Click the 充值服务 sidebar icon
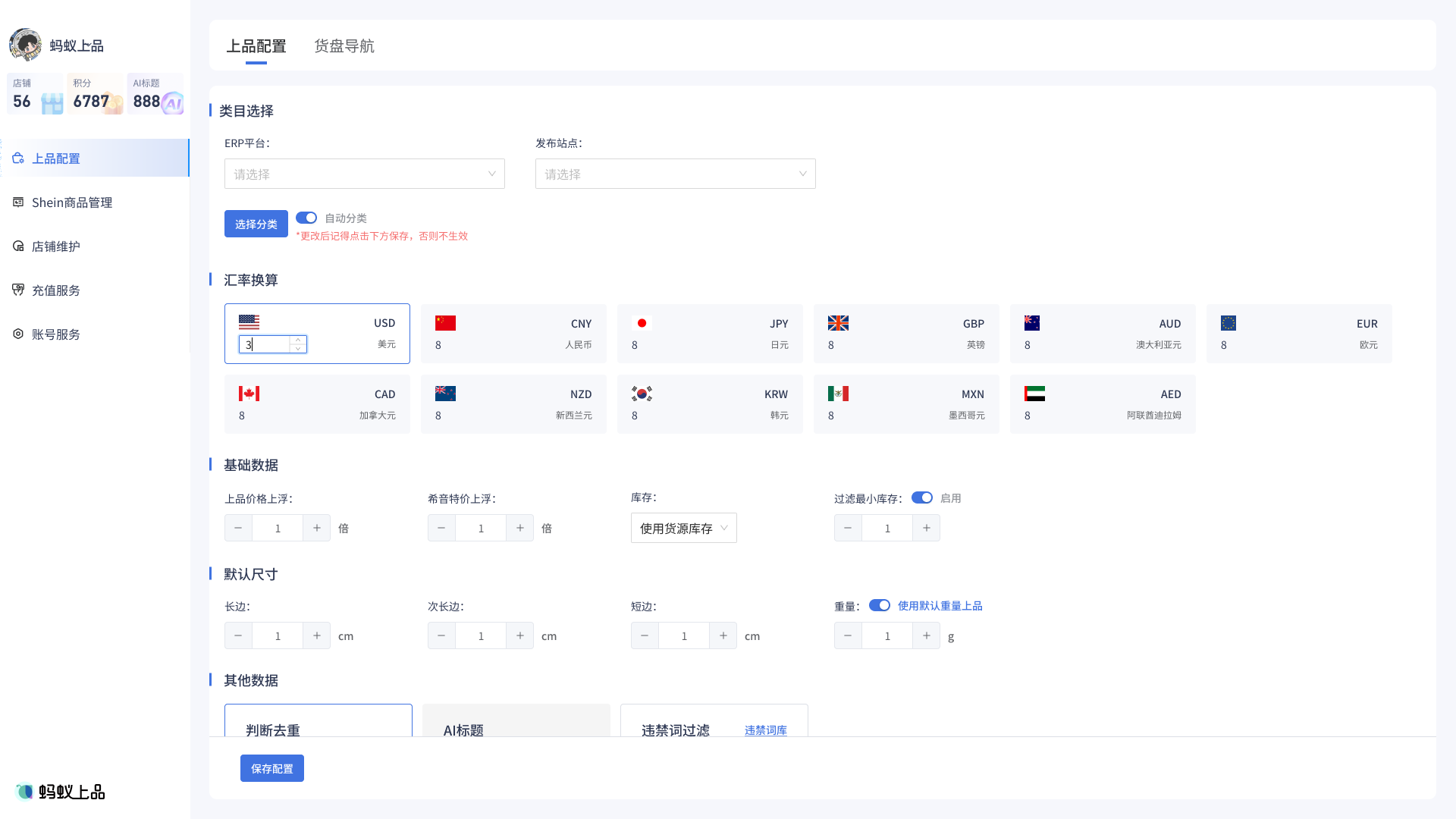Image resolution: width=1456 pixels, height=819 pixels. tap(18, 290)
